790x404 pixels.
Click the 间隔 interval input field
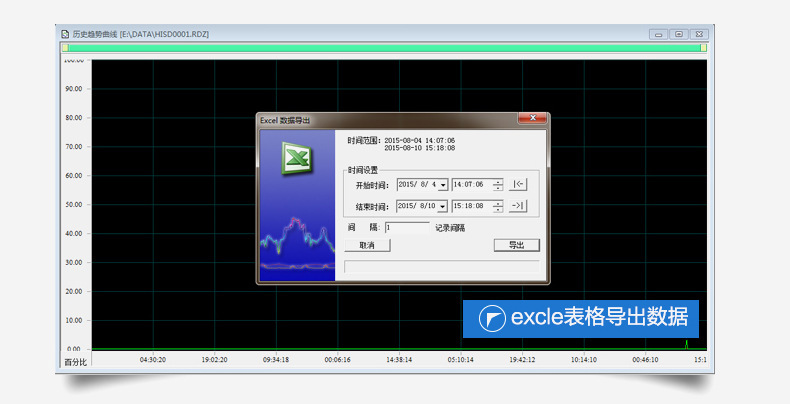(407, 228)
